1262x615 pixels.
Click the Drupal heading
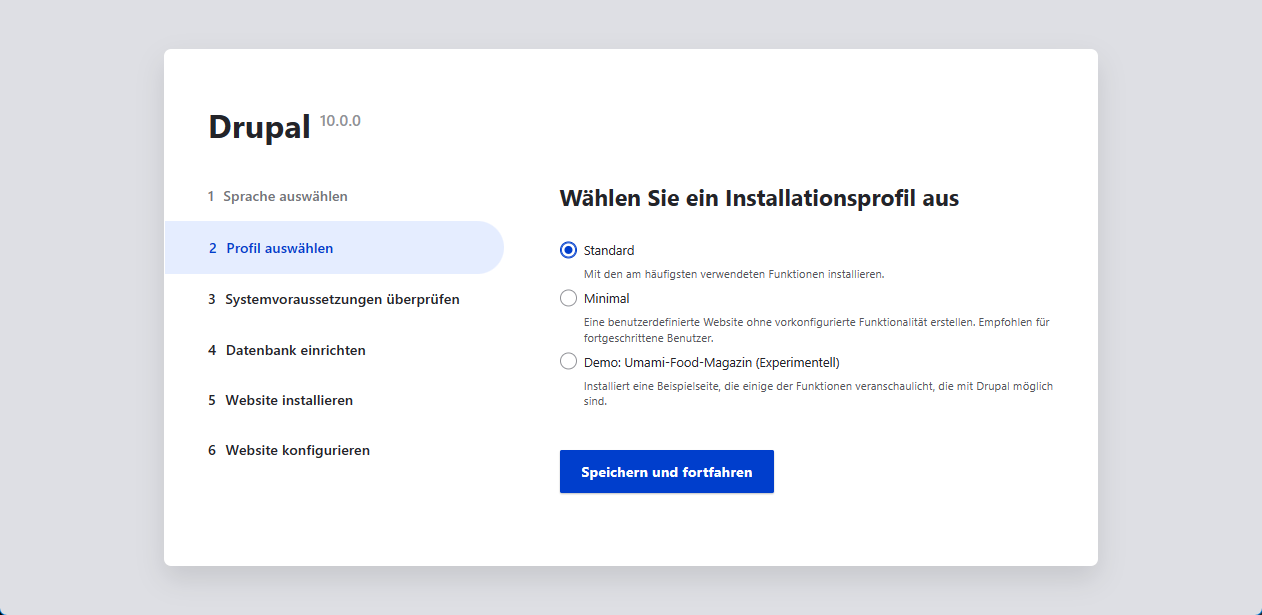coord(260,127)
